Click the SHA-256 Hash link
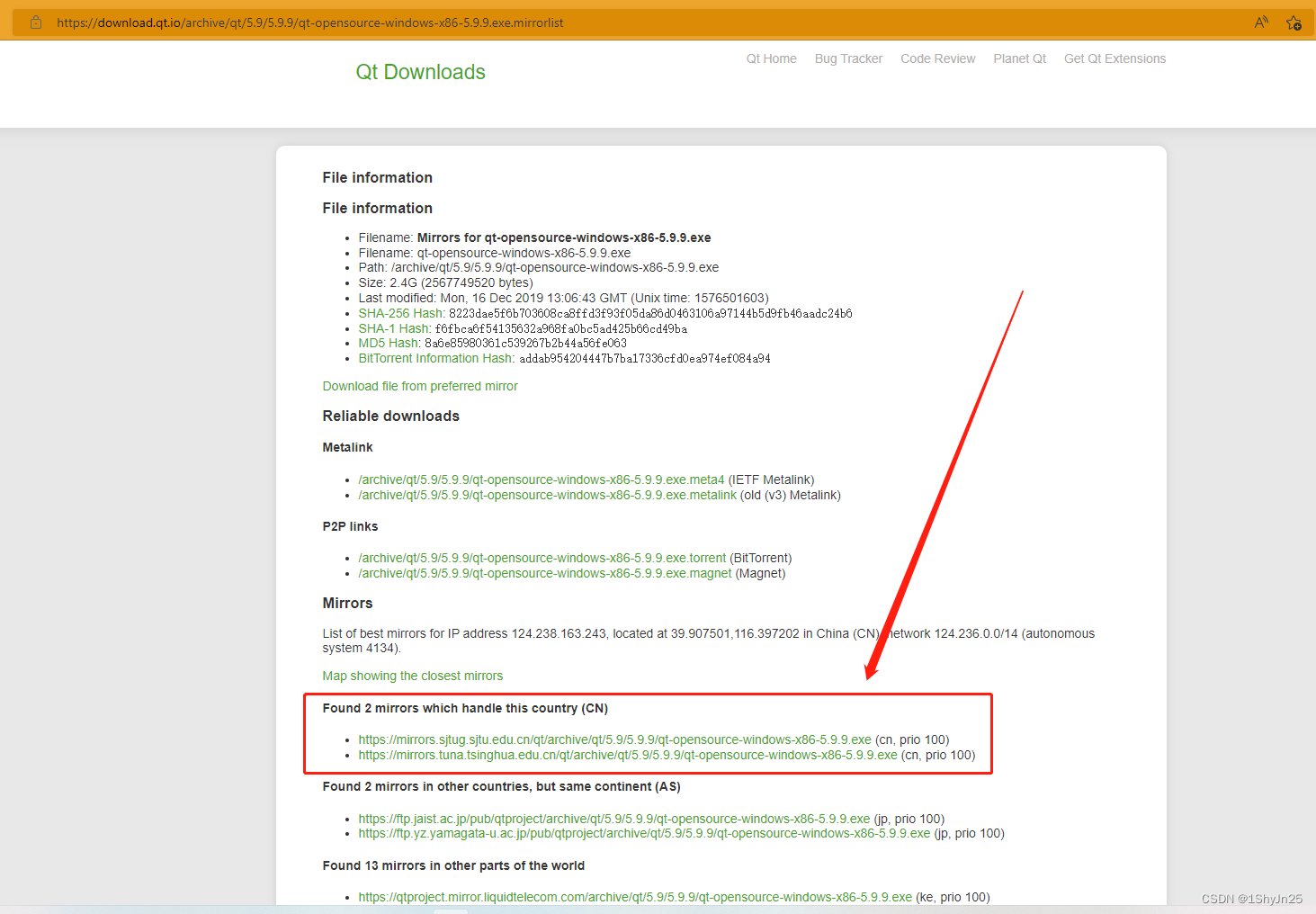 [401, 313]
